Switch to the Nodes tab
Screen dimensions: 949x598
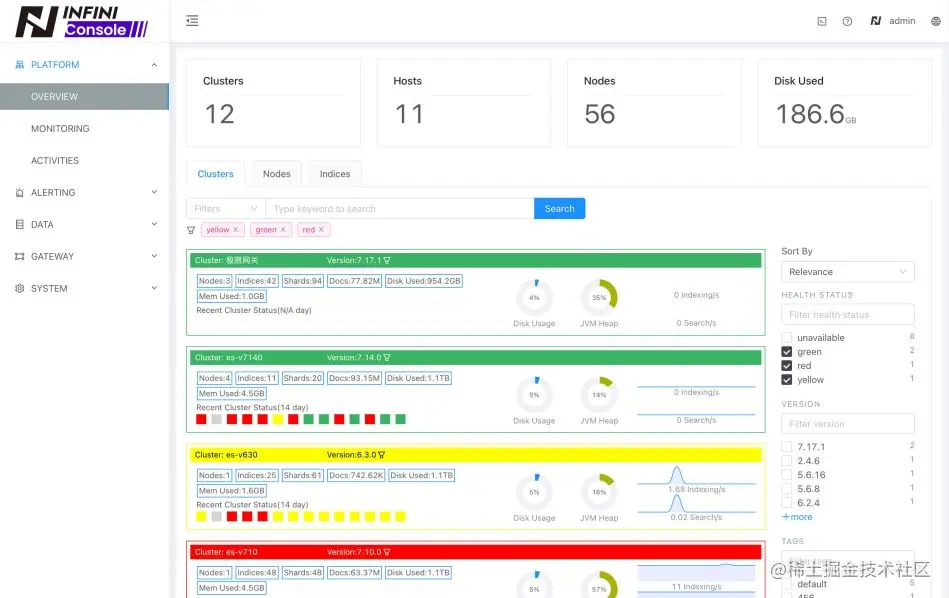click(x=277, y=174)
